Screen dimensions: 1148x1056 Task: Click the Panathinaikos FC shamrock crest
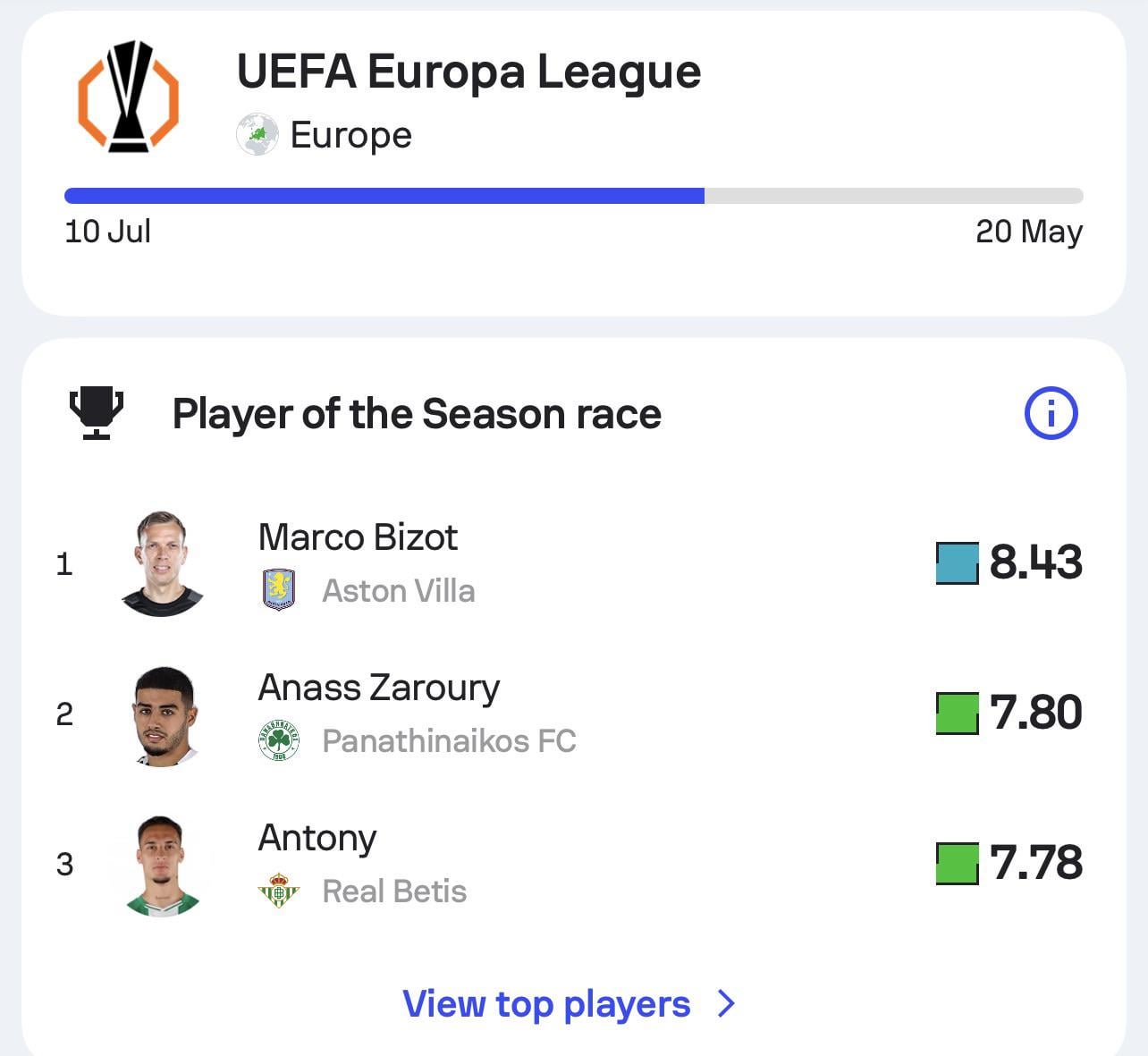(279, 741)
